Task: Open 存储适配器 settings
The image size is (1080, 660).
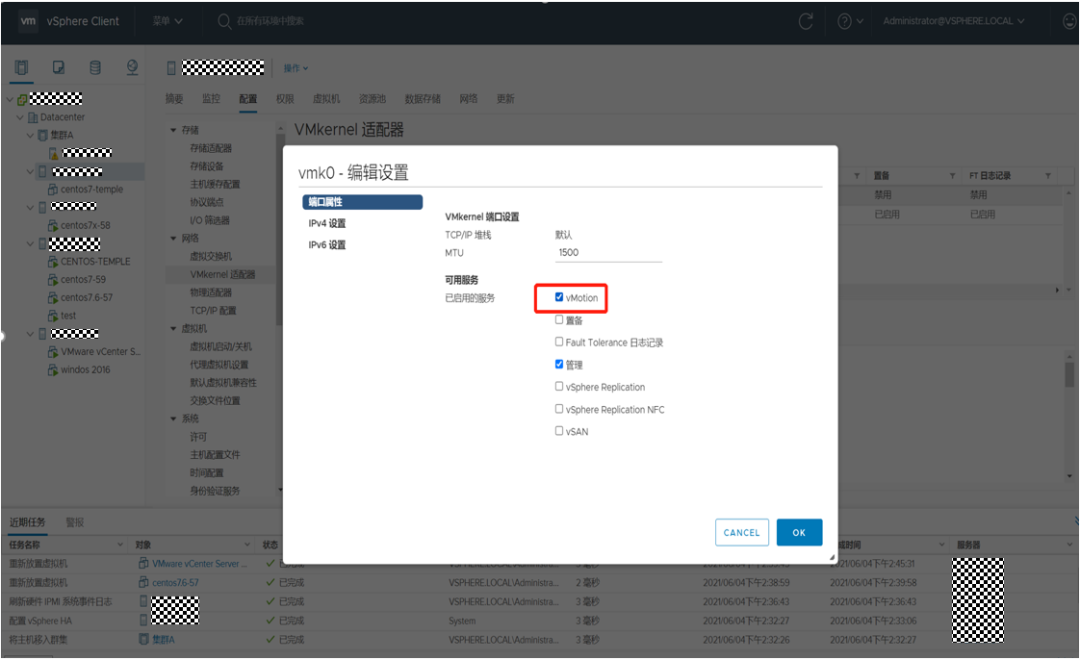Action: tap(211, 148)
